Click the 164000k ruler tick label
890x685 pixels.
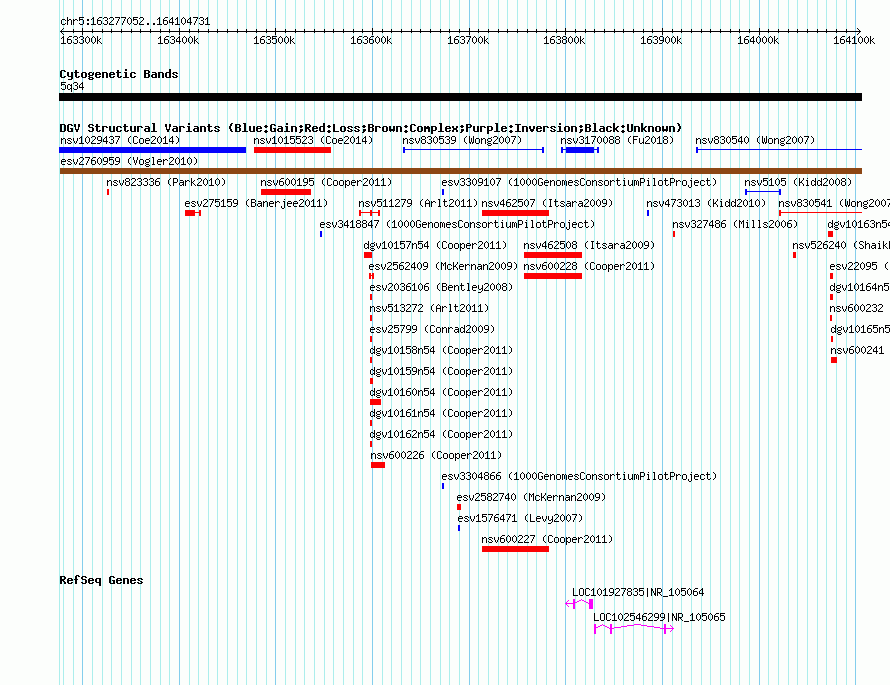click(758, 40)
